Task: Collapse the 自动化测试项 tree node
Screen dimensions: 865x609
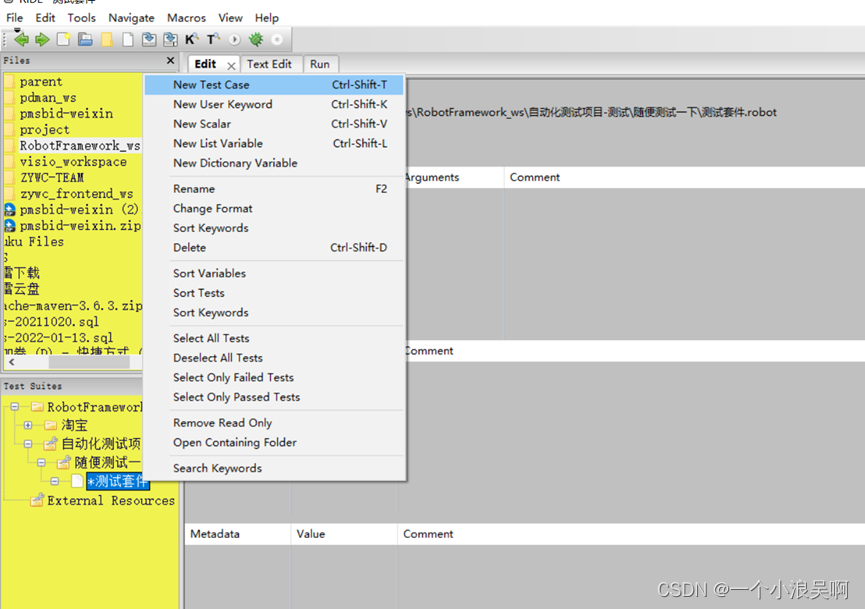Action: click(28, 444)
